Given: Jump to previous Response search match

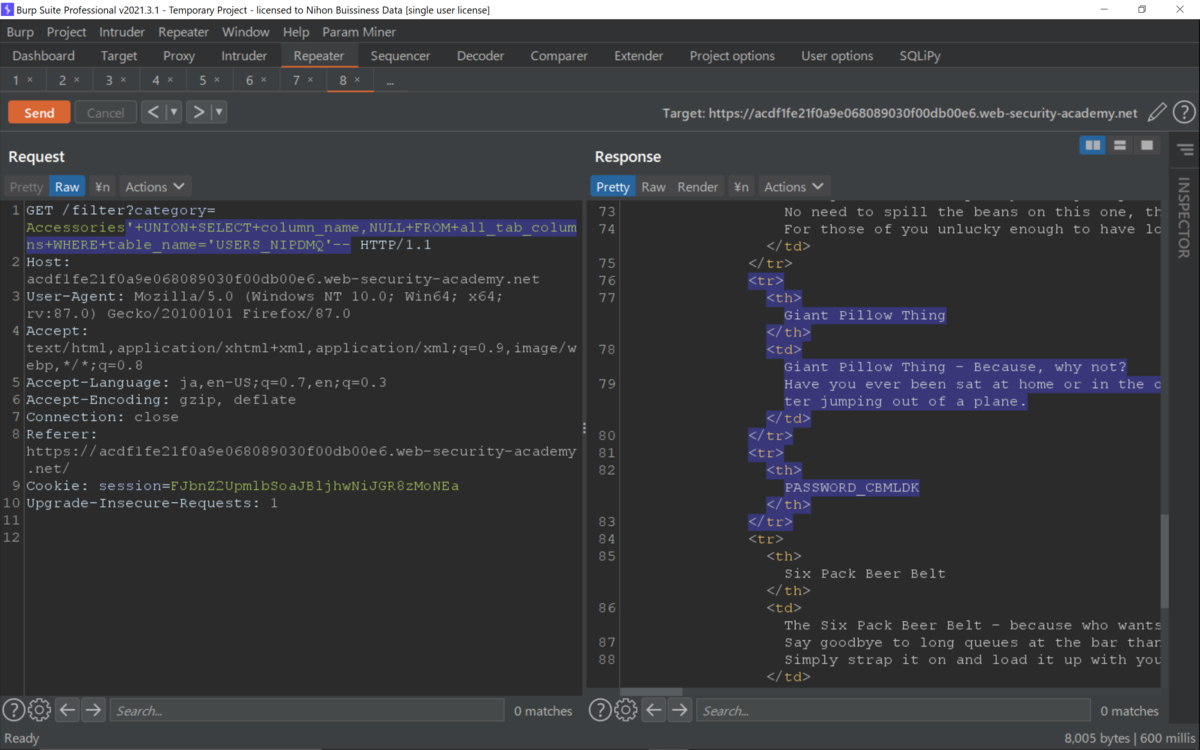Looking at the screenshot, I should pos(654,710).
